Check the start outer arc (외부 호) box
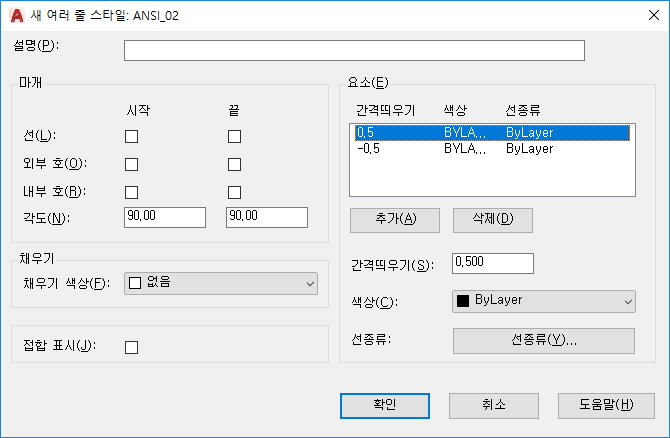 tap(132, 165)
